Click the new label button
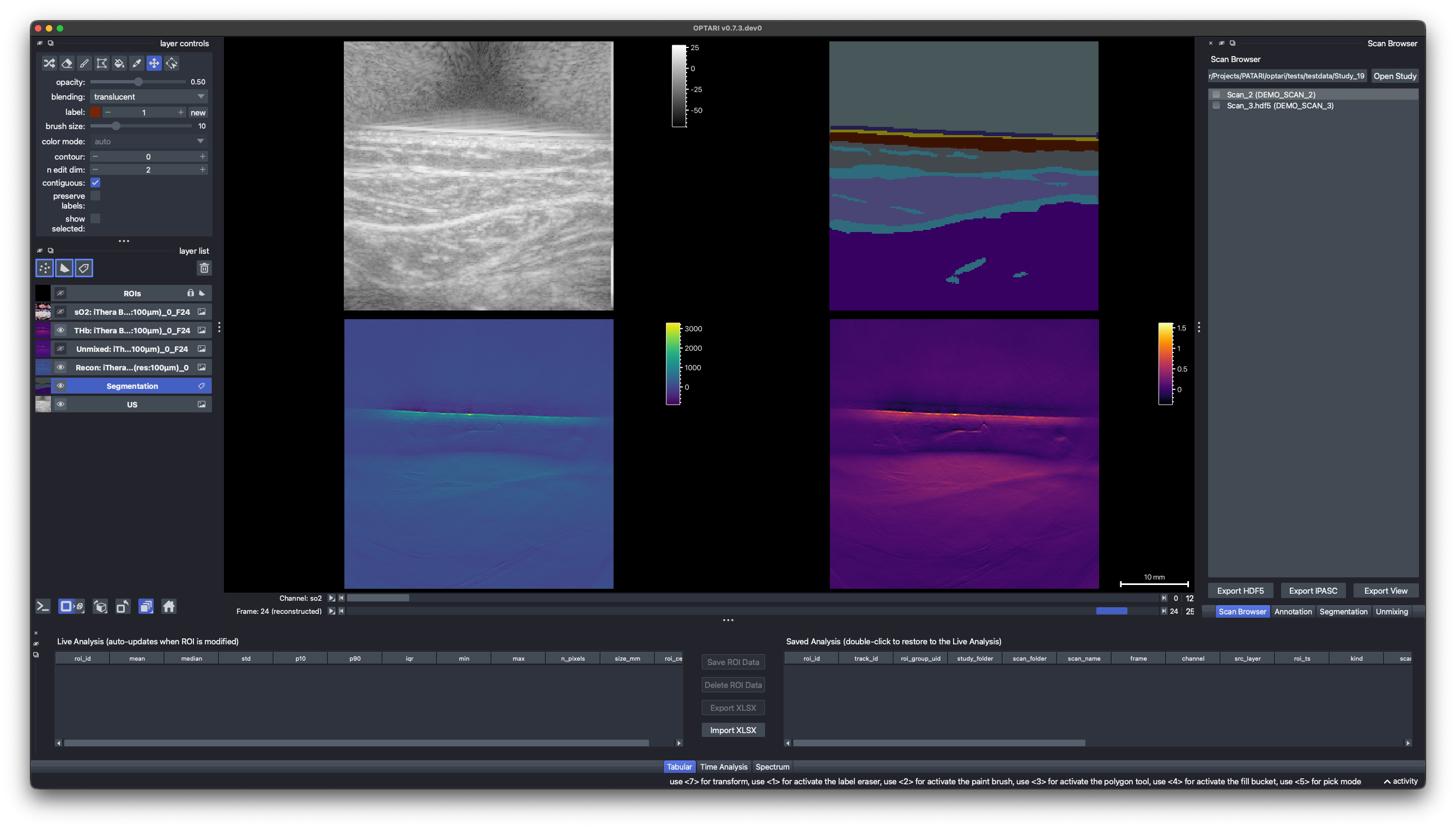This screenshot has width=1456, height=829. [198, 113]
